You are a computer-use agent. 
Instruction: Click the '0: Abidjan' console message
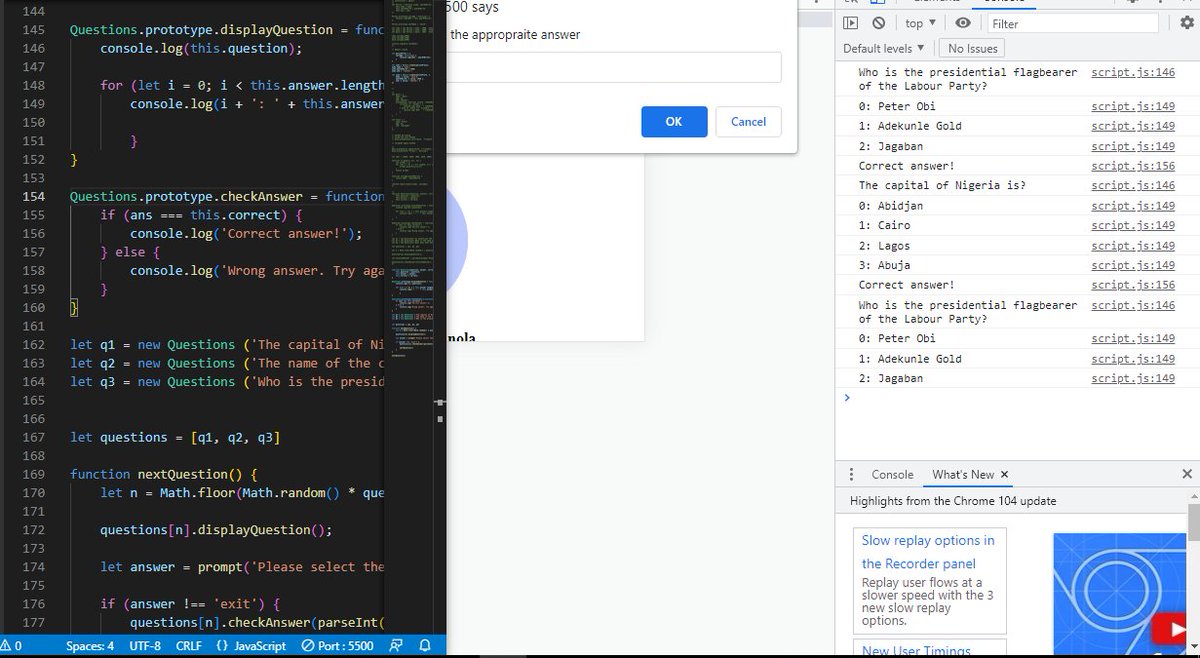pyautogui.click(x=890, y=205)
